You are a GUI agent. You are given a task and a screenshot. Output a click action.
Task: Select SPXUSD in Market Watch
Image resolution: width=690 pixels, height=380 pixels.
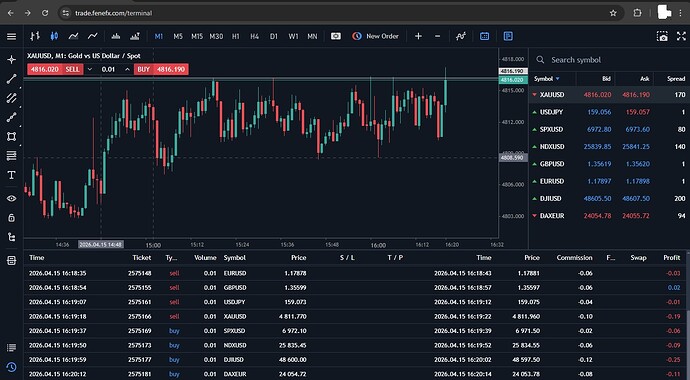609,129
